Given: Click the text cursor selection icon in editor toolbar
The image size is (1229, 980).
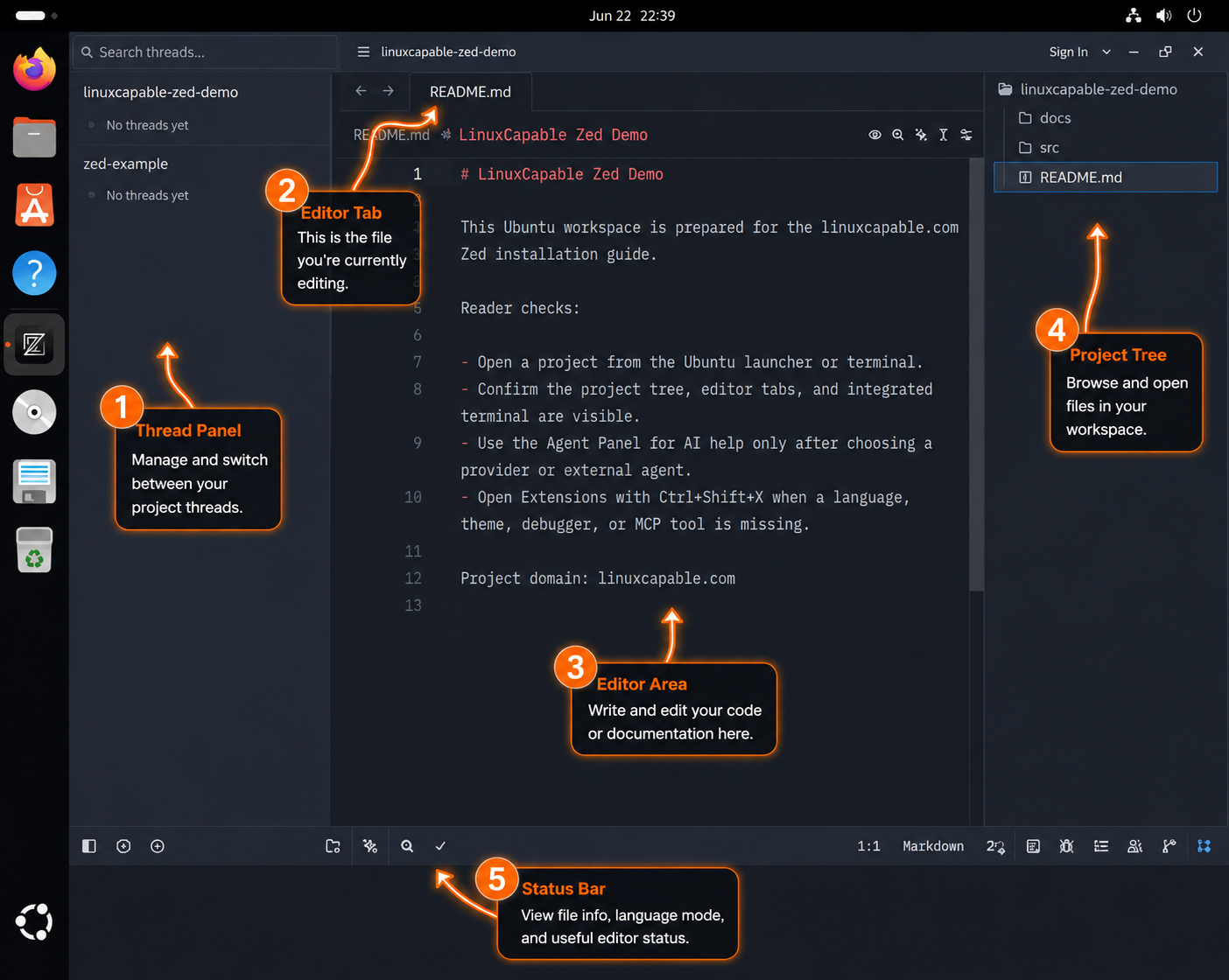Looking at the screenshot, I should [x=944, y=135].
